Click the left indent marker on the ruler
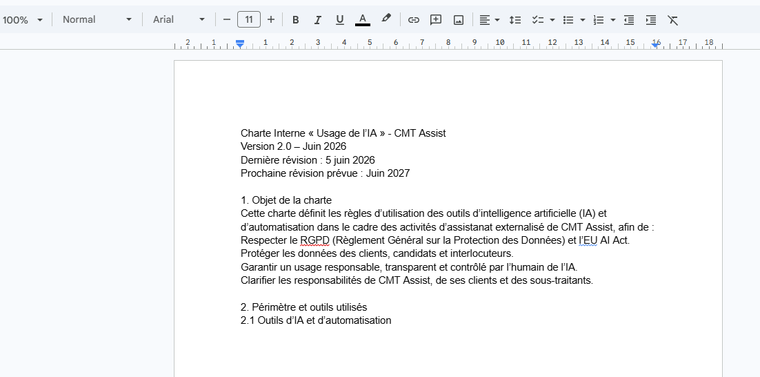The width and height of the screenshot is (760, 377). pyautogui.click(x=240, y=44)
